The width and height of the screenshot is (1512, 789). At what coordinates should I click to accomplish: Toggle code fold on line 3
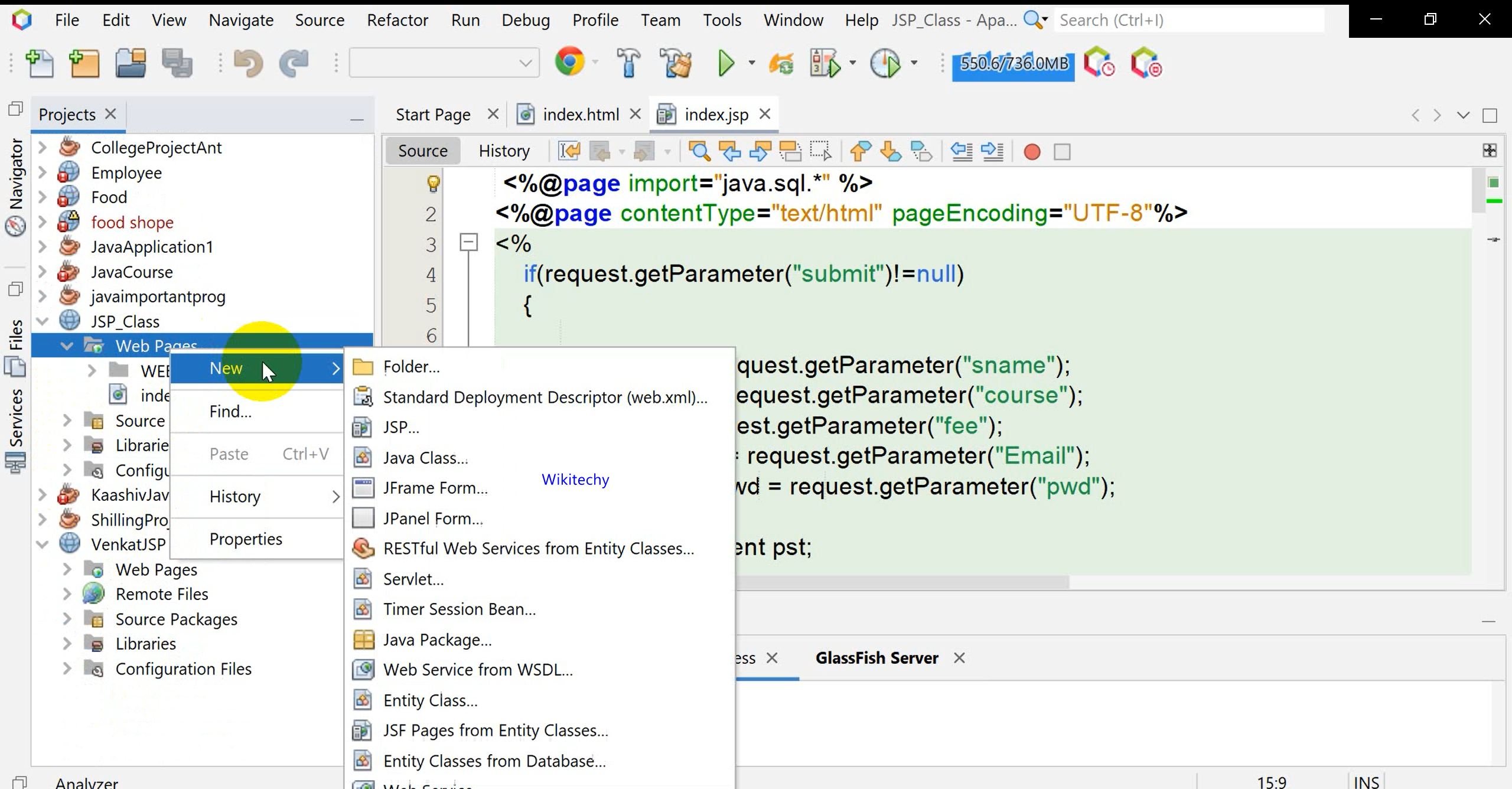click(x=468, y=242)
